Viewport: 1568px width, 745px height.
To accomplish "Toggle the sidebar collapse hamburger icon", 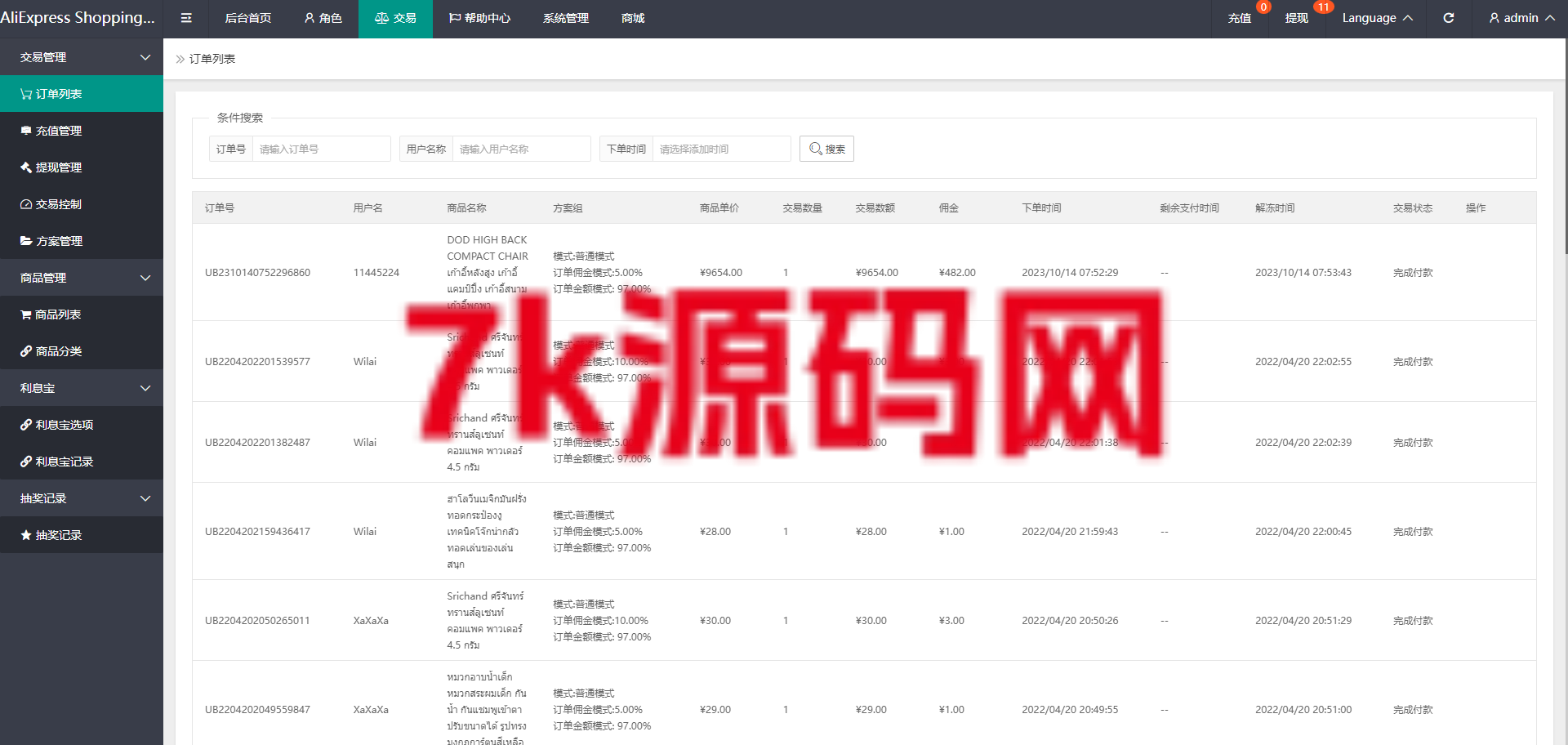I will (x=186, y=18).
